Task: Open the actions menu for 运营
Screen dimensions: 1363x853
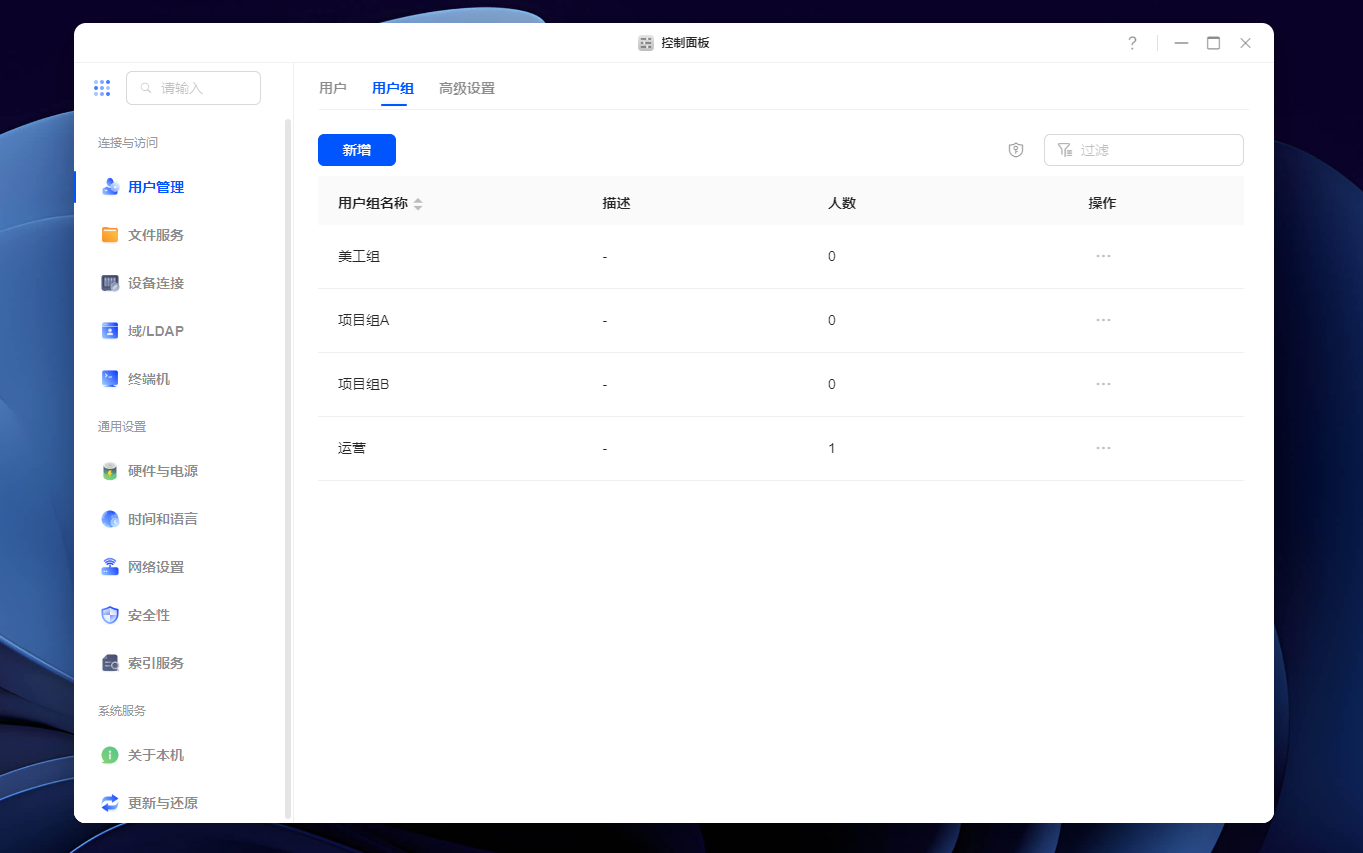Action: point(1103,448)
